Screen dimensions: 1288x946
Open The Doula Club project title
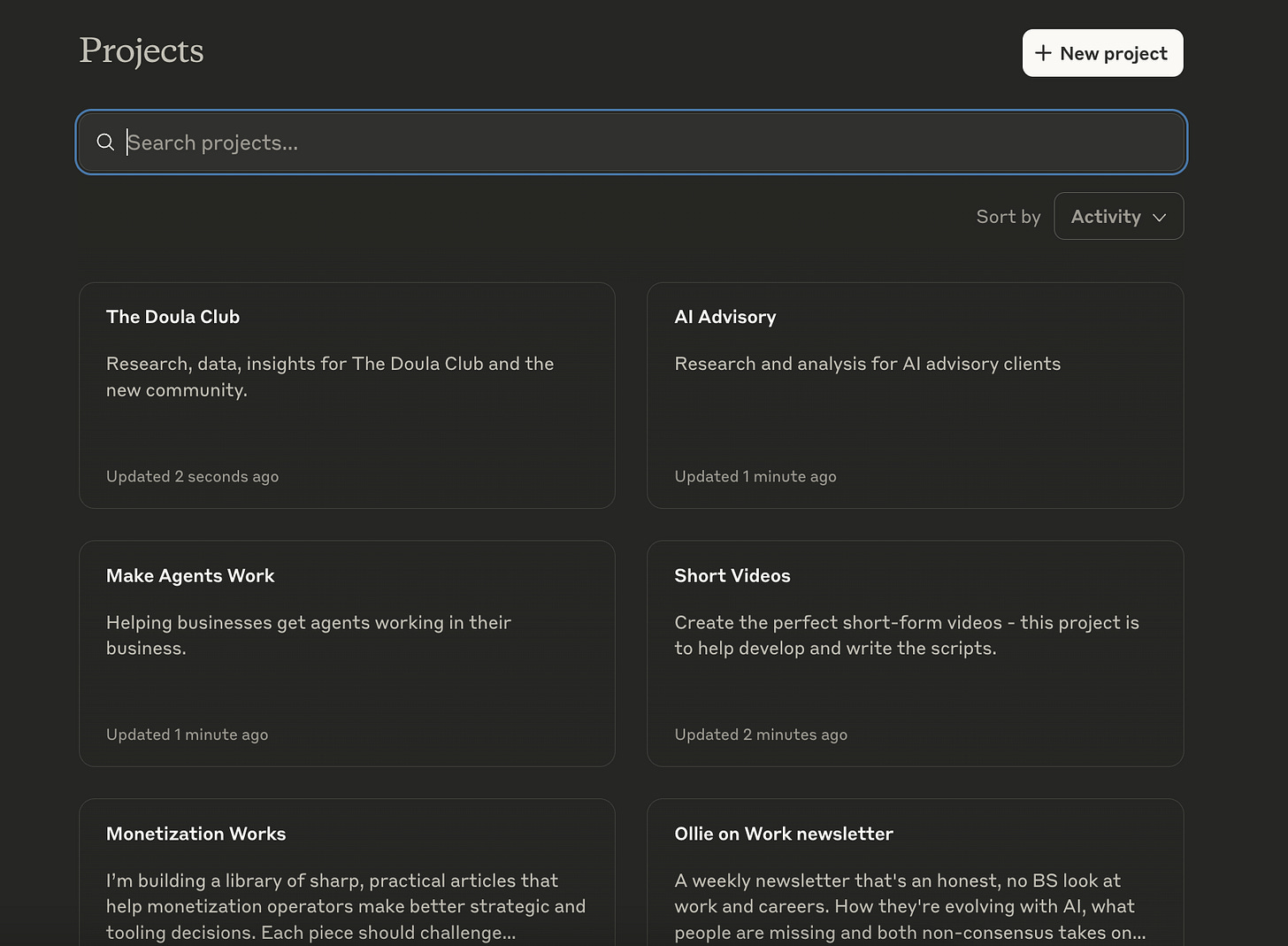172,317
